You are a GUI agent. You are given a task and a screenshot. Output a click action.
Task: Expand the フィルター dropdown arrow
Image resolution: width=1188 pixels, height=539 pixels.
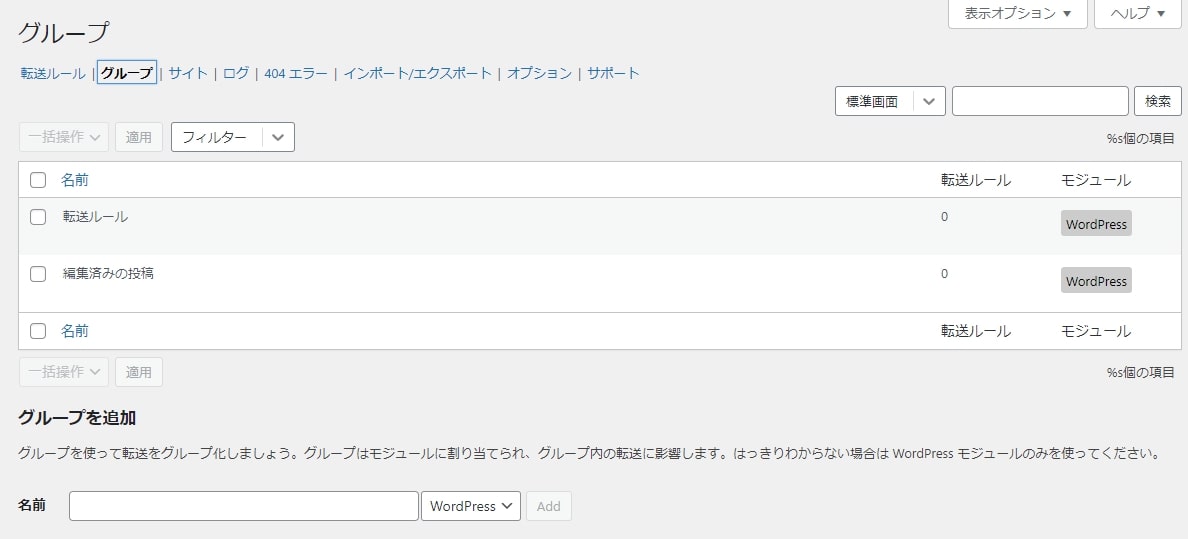coord(278,137)
